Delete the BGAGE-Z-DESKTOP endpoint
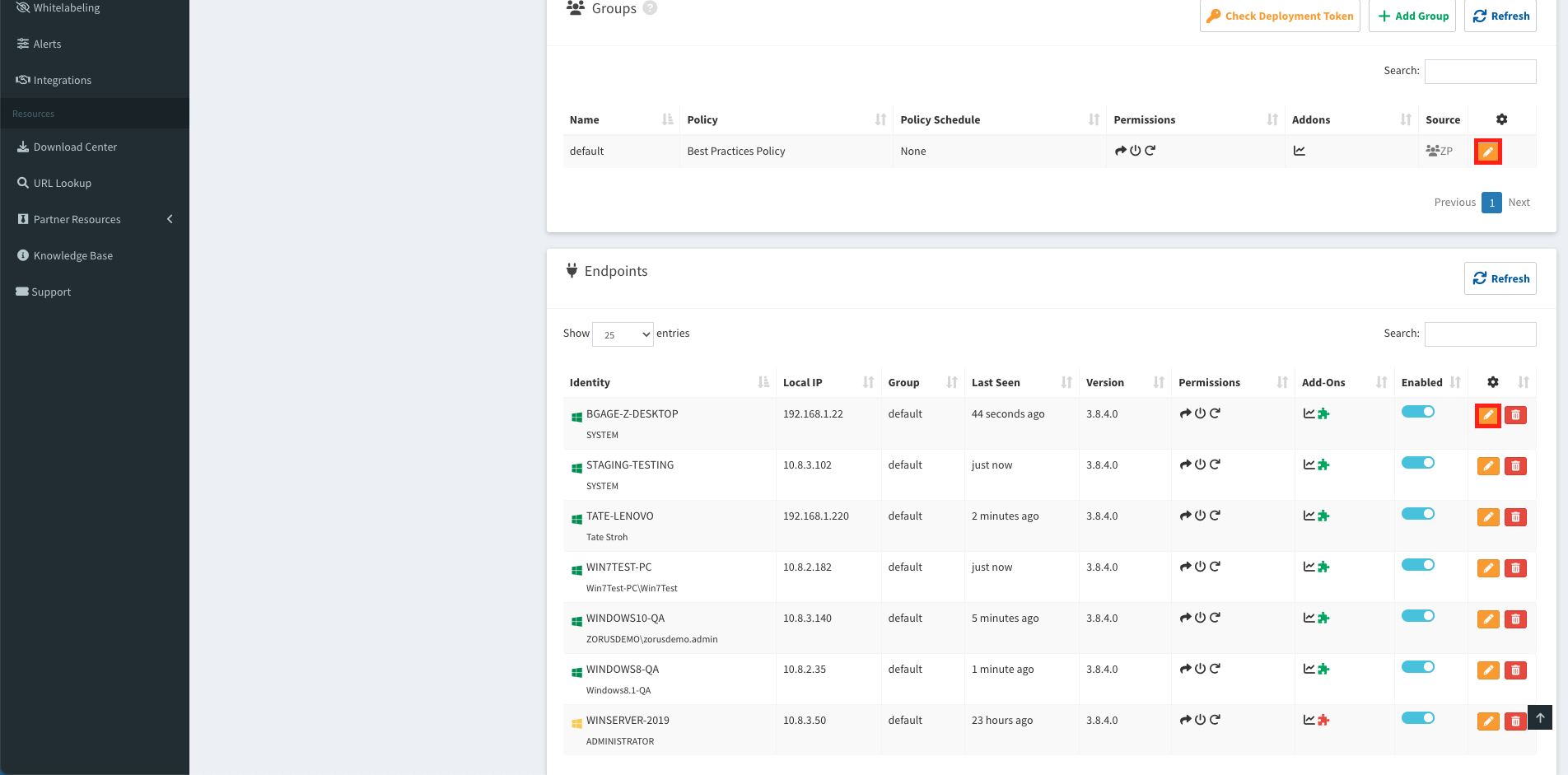This screenshot has width=1568, height=775. [1515, 415]
